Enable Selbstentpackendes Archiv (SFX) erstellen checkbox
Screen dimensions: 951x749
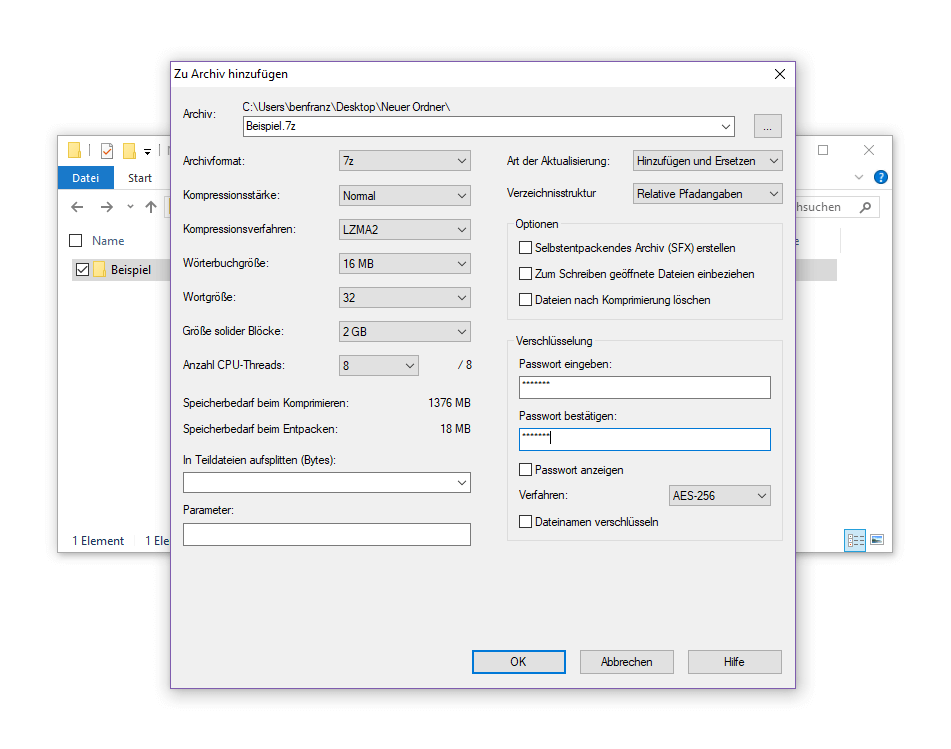tap(525, 247)
